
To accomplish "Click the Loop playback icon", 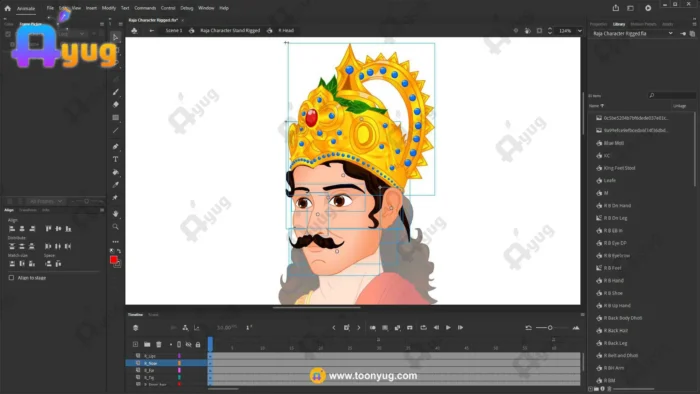I will tap(423, 328).
